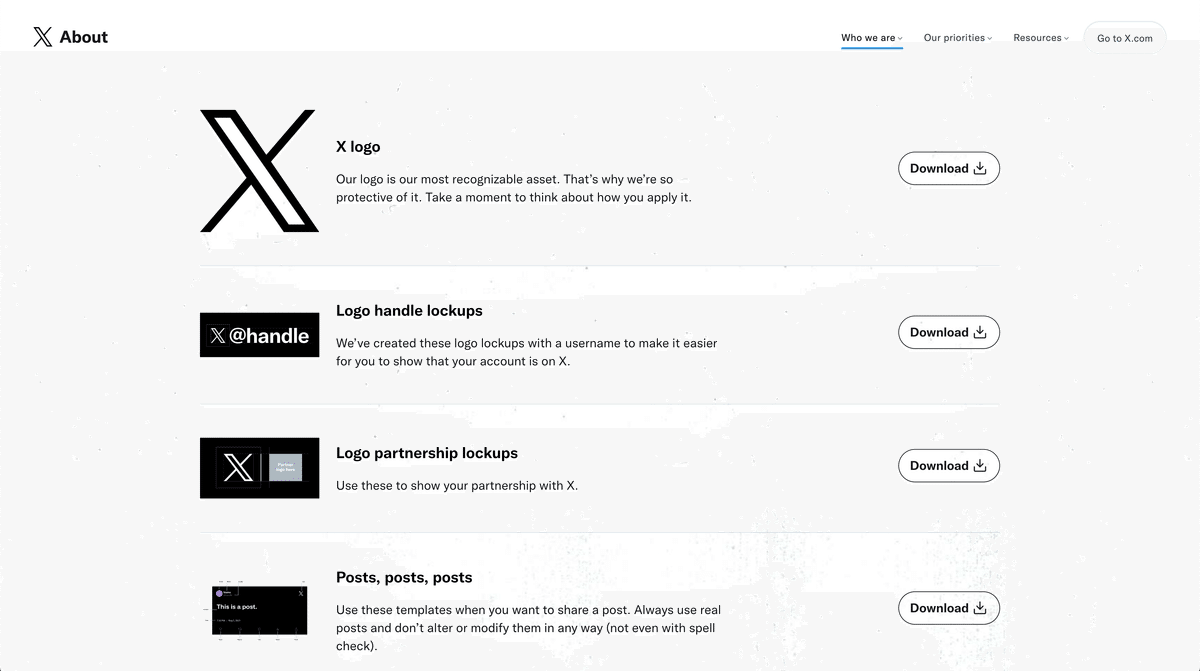Click the chevron beside Resources
Image resolution: width=1200 pixels, height=671 pixels.
pos(1066,39)
